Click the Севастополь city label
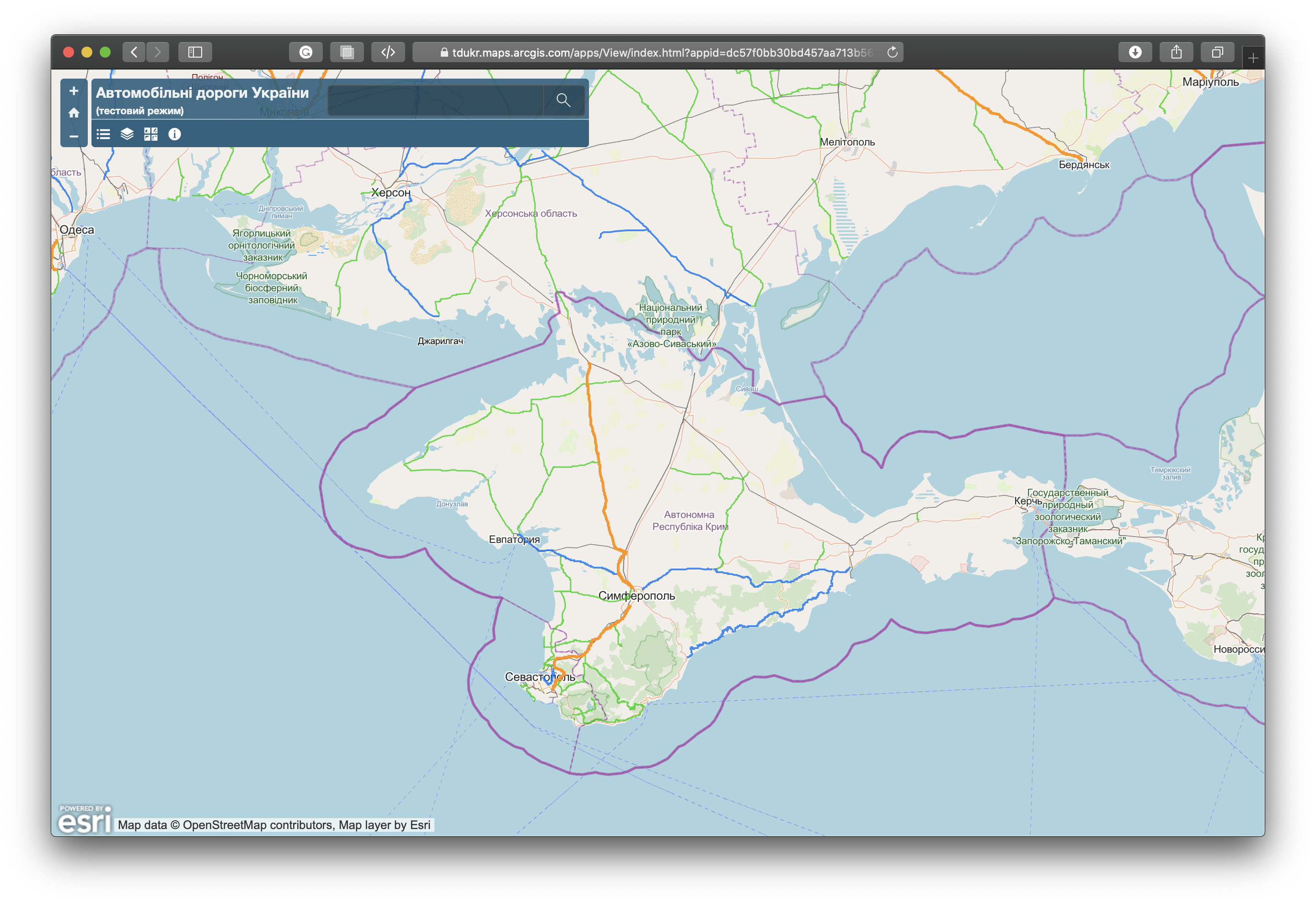 pos(540,677)
